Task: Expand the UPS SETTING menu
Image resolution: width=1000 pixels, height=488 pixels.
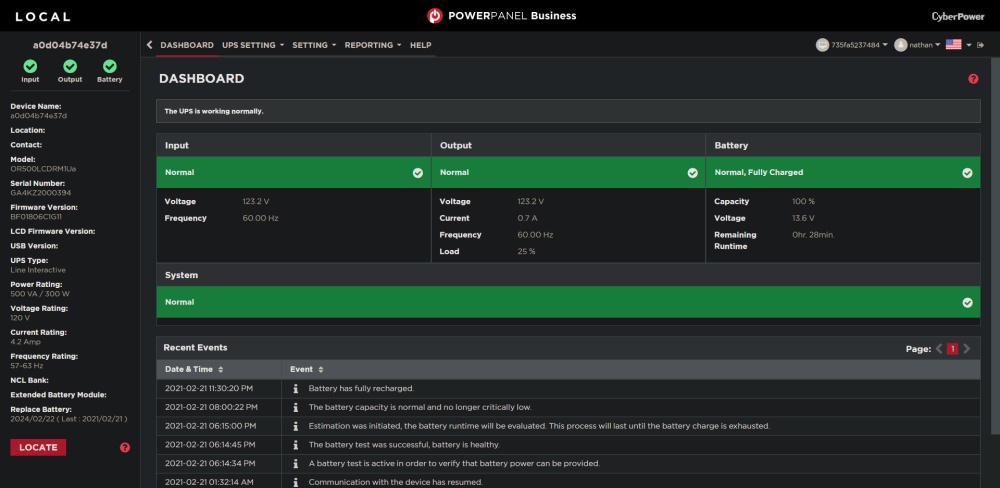Action: coord(253,45)
